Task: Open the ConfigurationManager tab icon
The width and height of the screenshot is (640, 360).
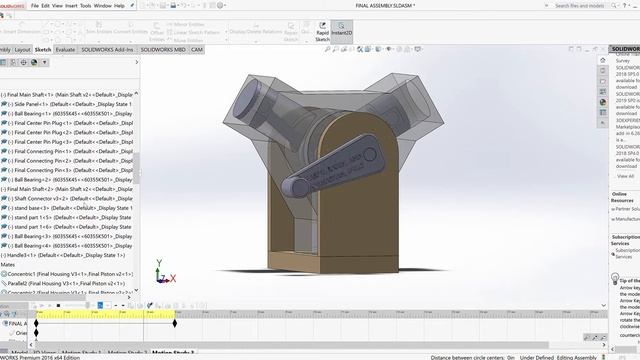Action: 13,62
